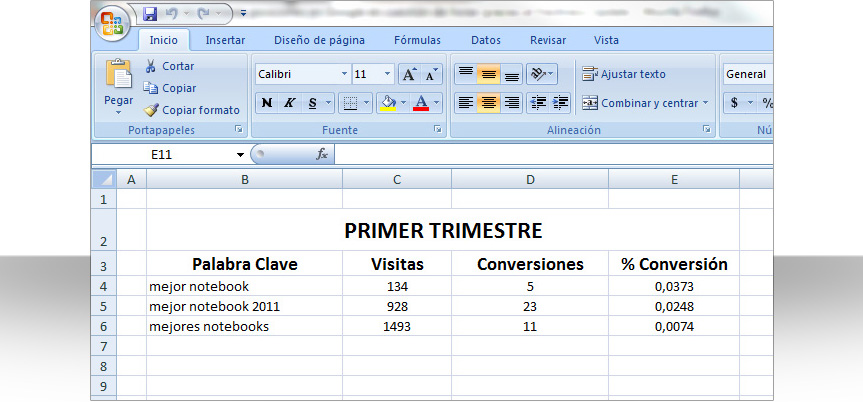The width and height of the screenshot is (863, 402).
Task: Click the Office button logo
Action: (113, 22)
